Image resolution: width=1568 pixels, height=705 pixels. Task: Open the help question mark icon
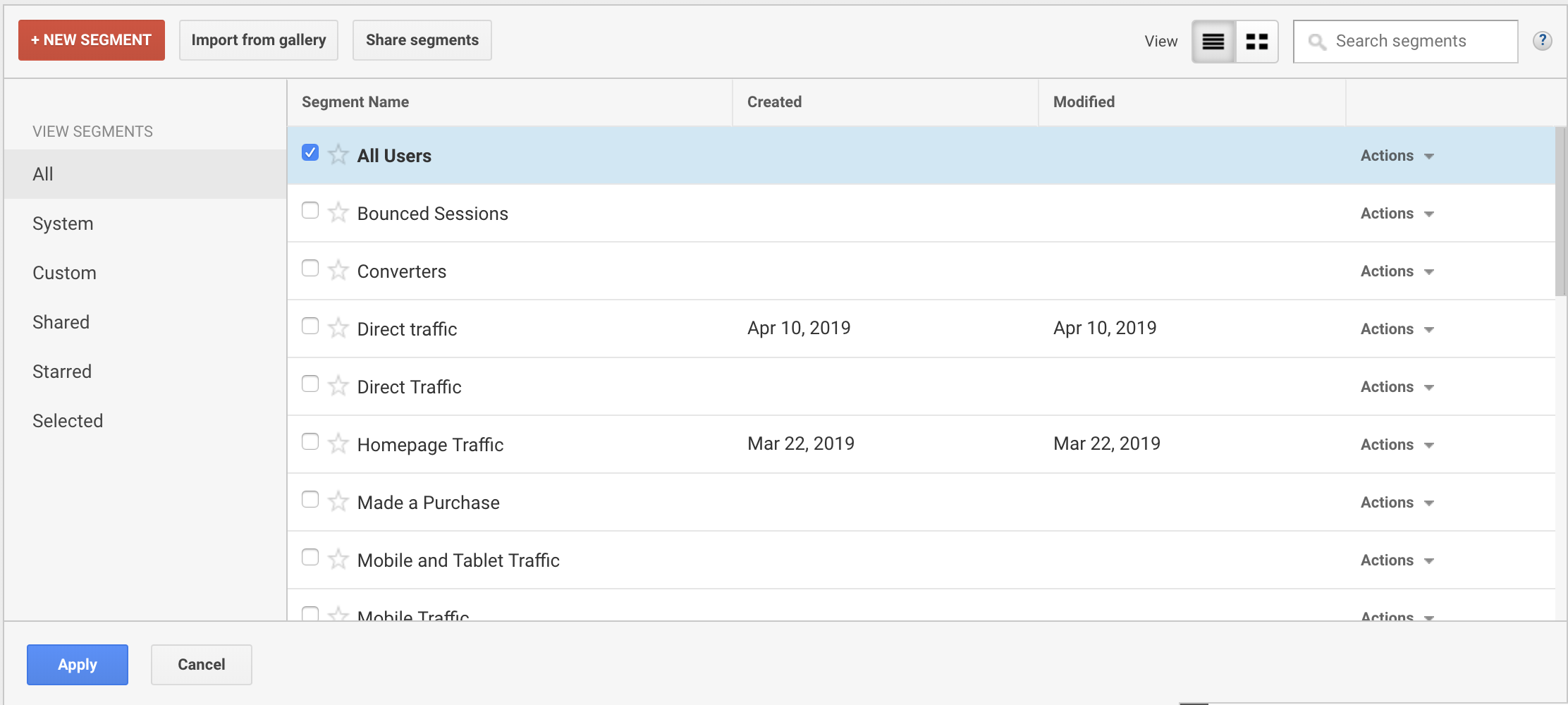[x=1543, y=40]
